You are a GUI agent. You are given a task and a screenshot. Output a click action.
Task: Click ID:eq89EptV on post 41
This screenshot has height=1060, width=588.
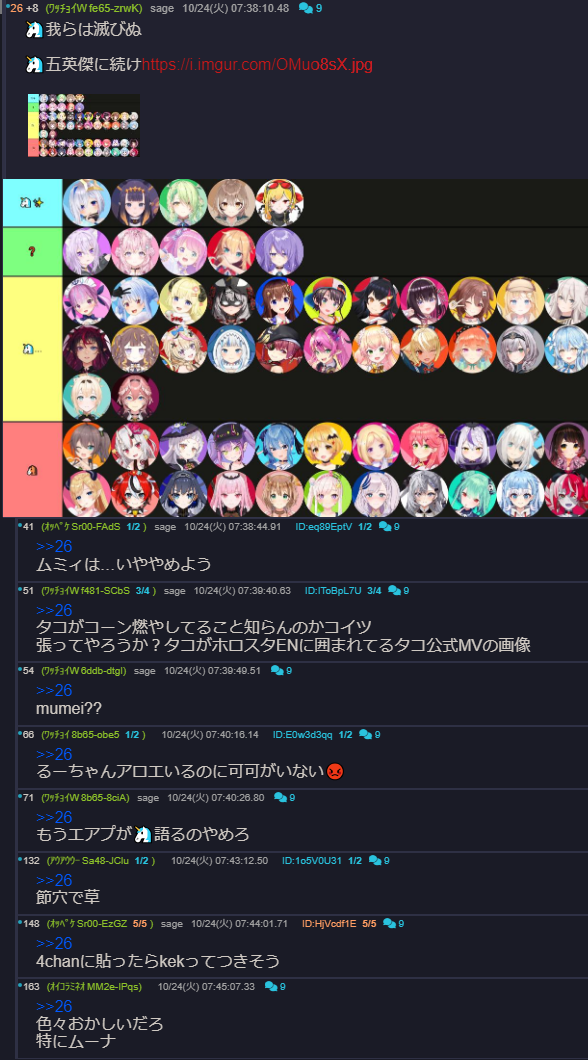click(x=324, y=527)
